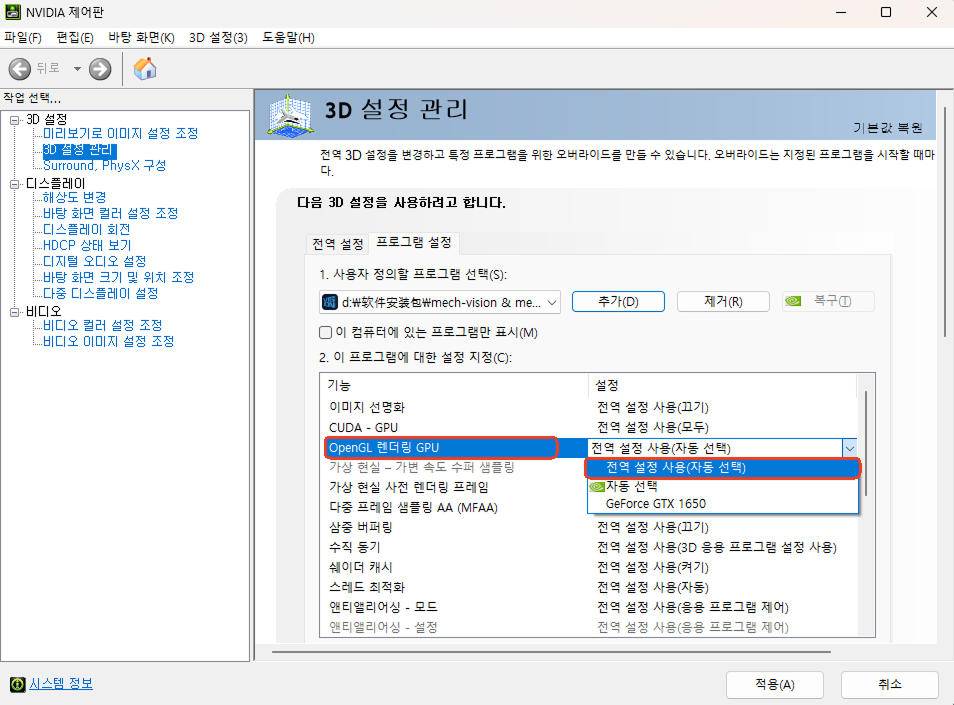Open 비디오 이미지 설정 조정 tree item
The height and width of the screenshot is (705, 954).
pos(108,341)
